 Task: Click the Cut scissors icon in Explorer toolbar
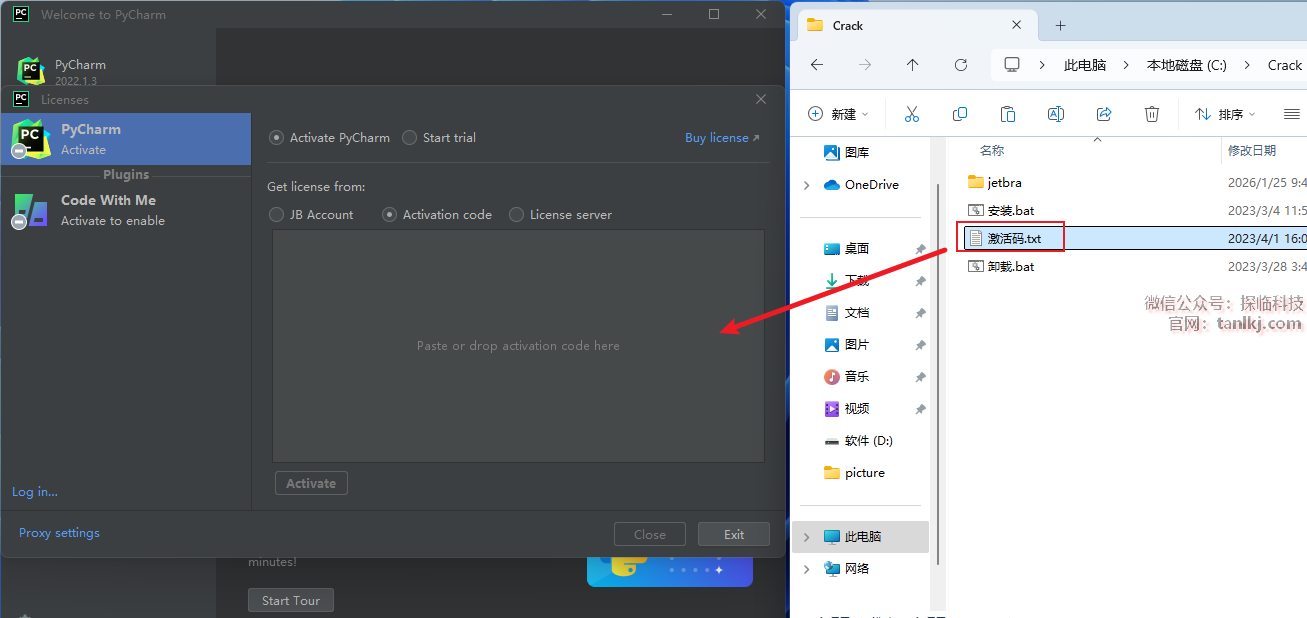pyautogui.click(x=911, y=114)
